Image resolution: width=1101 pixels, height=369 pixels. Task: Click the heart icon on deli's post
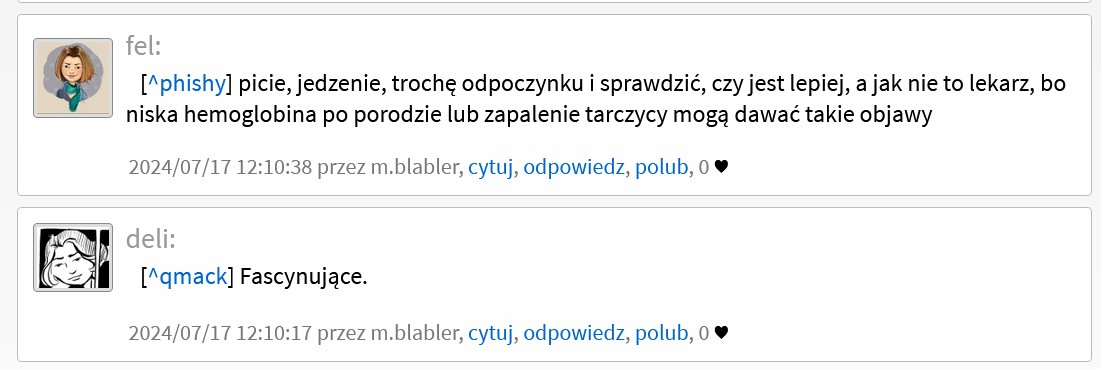coord(721,333)
